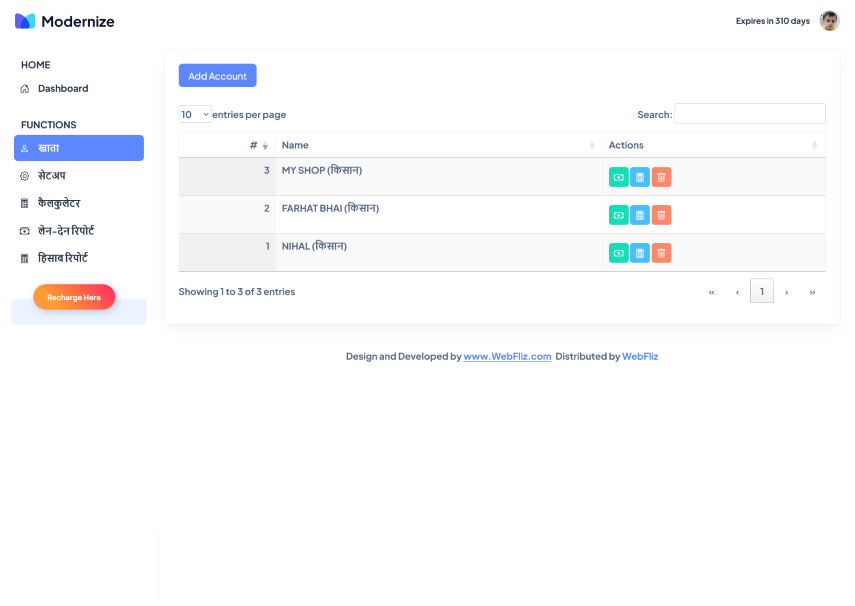This screenshot has width=855, height=606.
Task: Sort table by Name column
Action: pos(437,146)
